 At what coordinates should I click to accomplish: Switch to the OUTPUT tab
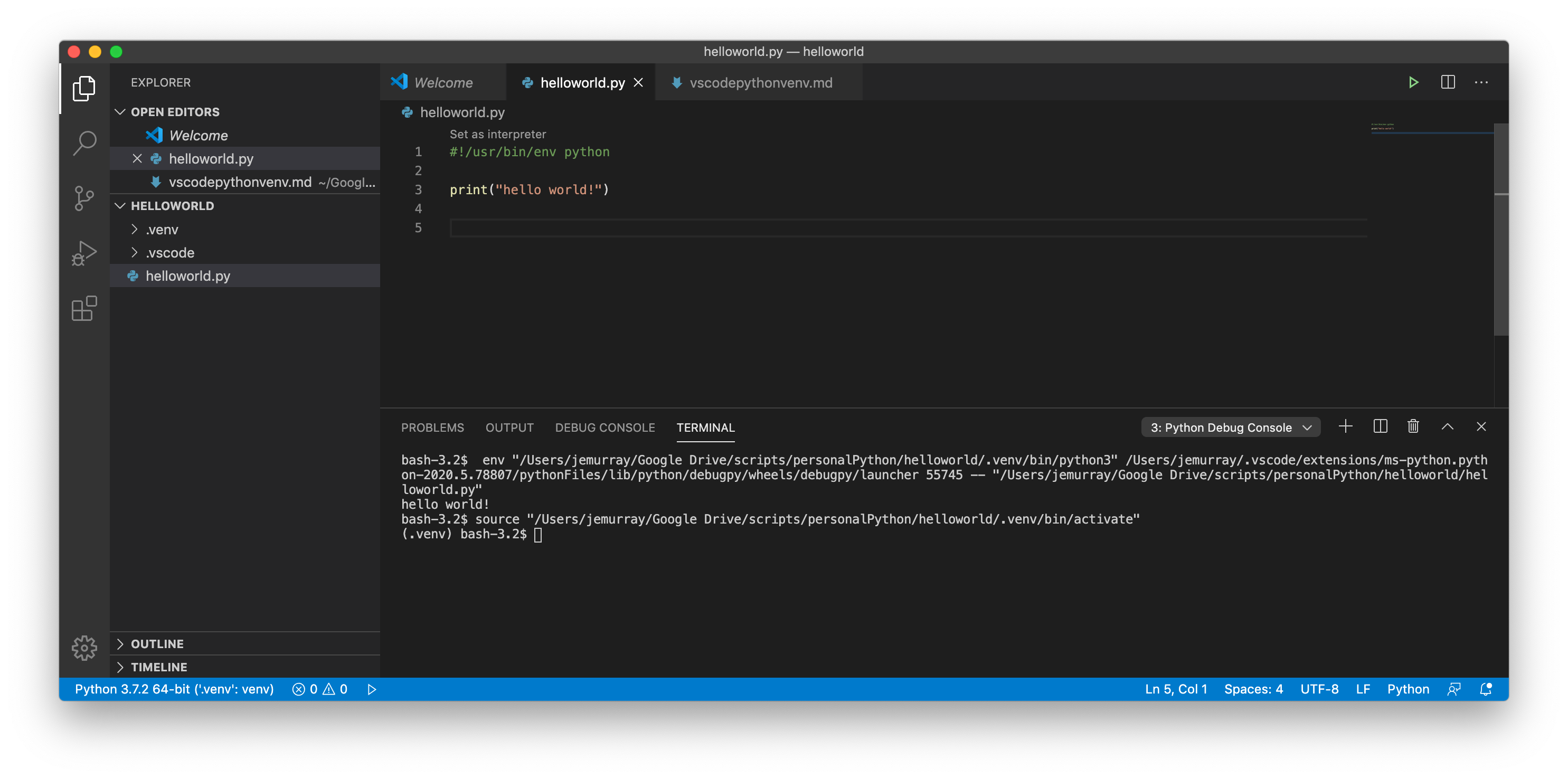click(509, 427)
